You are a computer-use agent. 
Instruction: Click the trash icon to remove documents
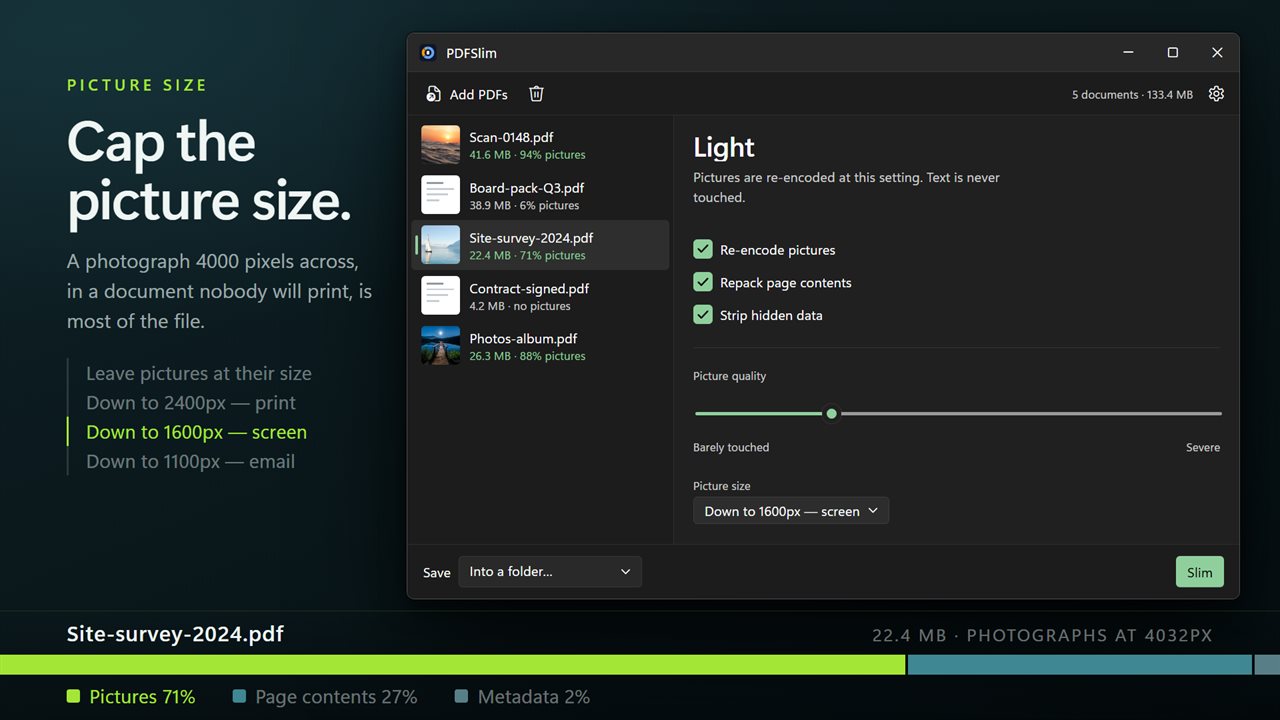pyautogui.click(x=536, y=94)
